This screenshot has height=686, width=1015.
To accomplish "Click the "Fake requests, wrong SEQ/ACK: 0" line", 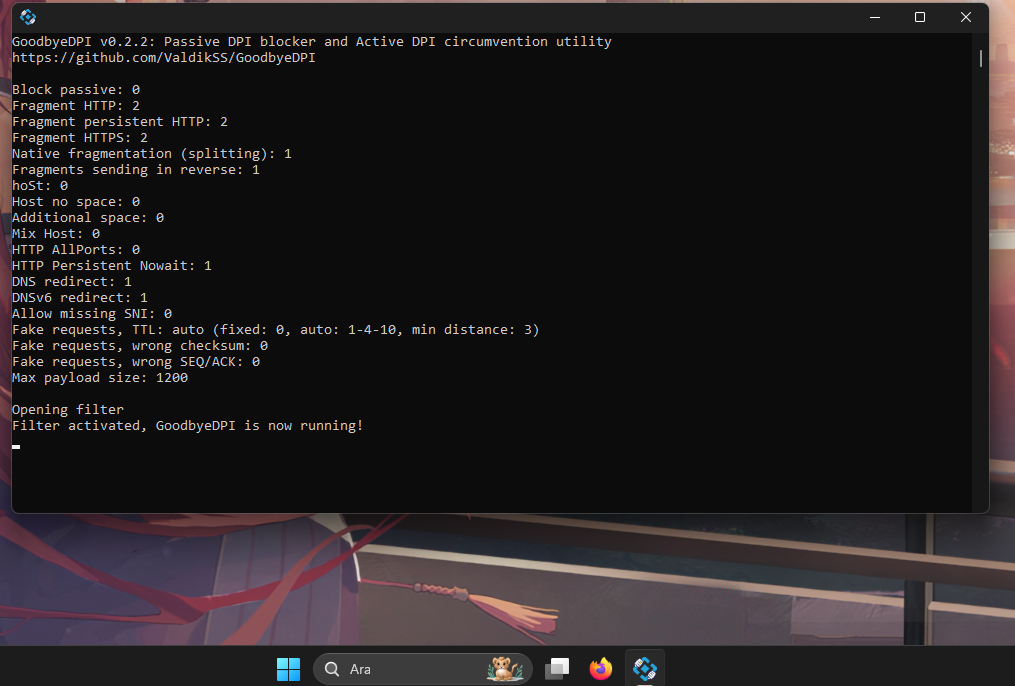I will coord(136,362).
